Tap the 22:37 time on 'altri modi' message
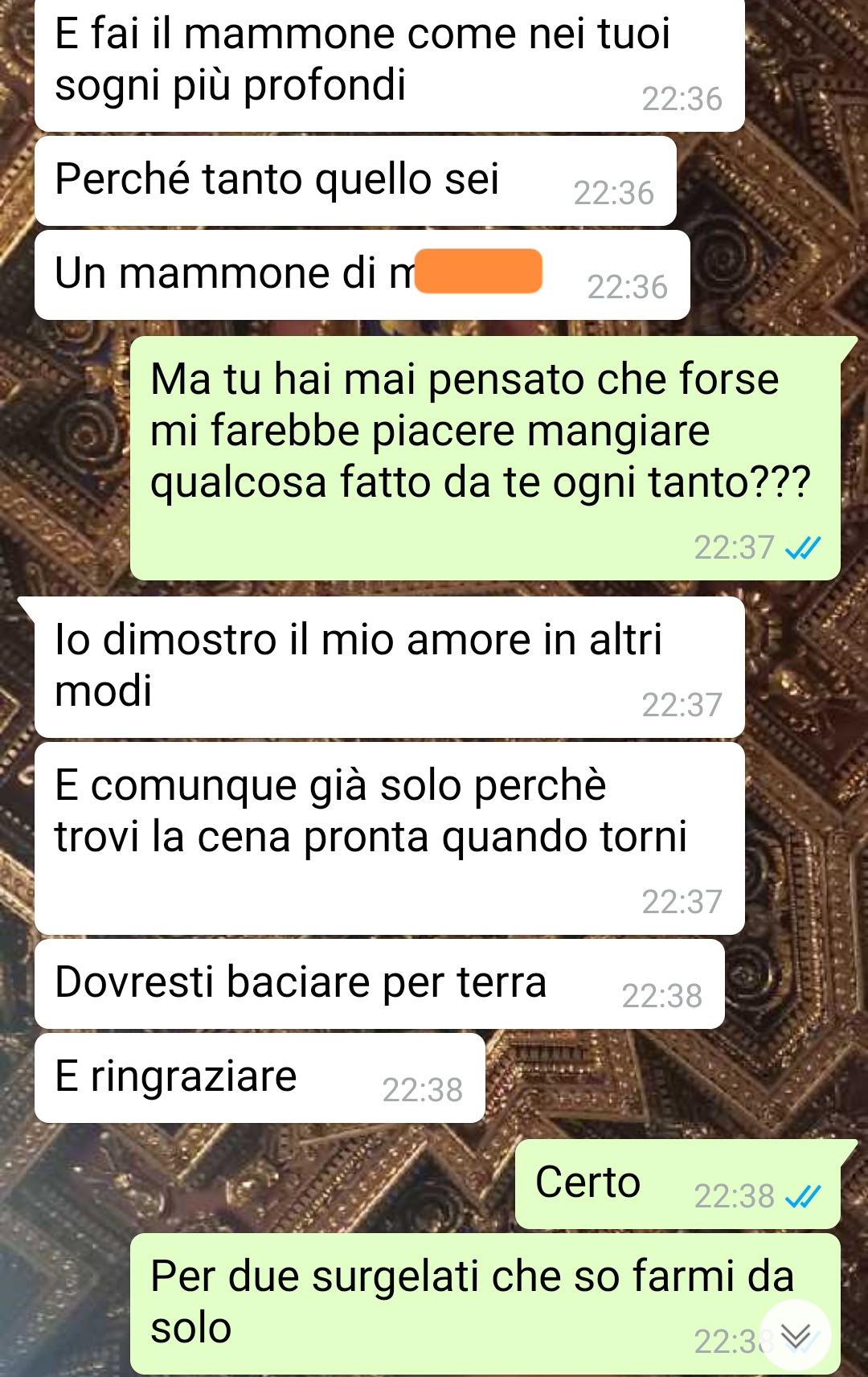The width and height of the screenshot is (868, 1377). (x=682, y=705)
